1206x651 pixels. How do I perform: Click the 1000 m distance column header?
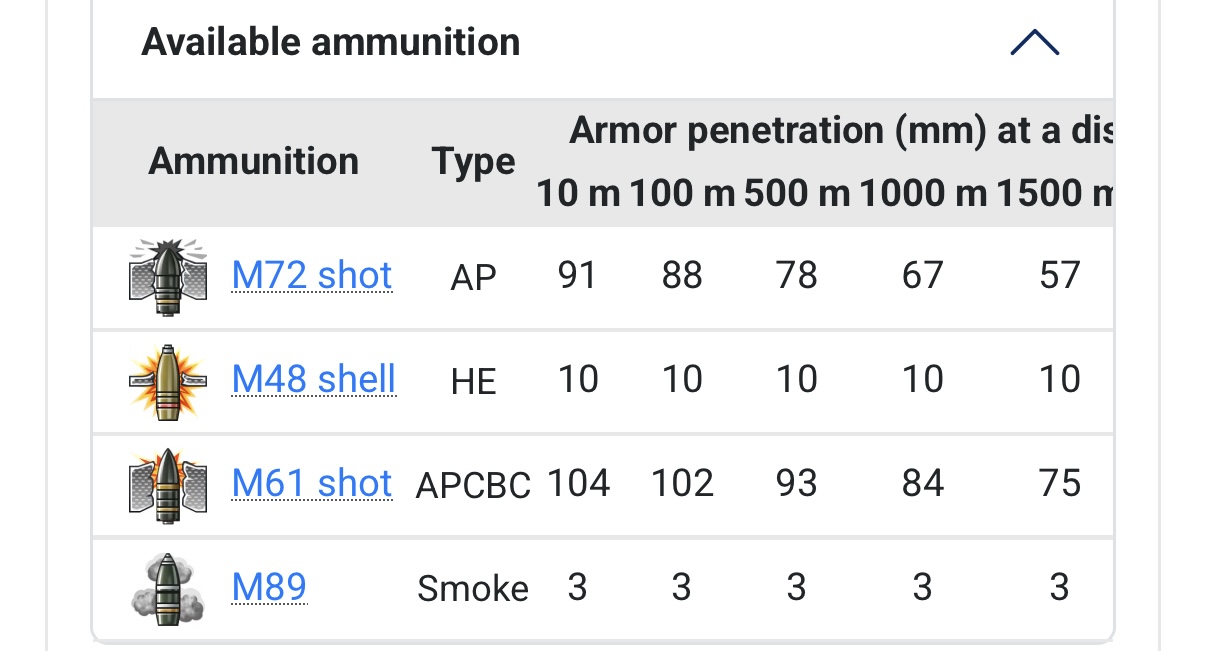coord(923,193)
